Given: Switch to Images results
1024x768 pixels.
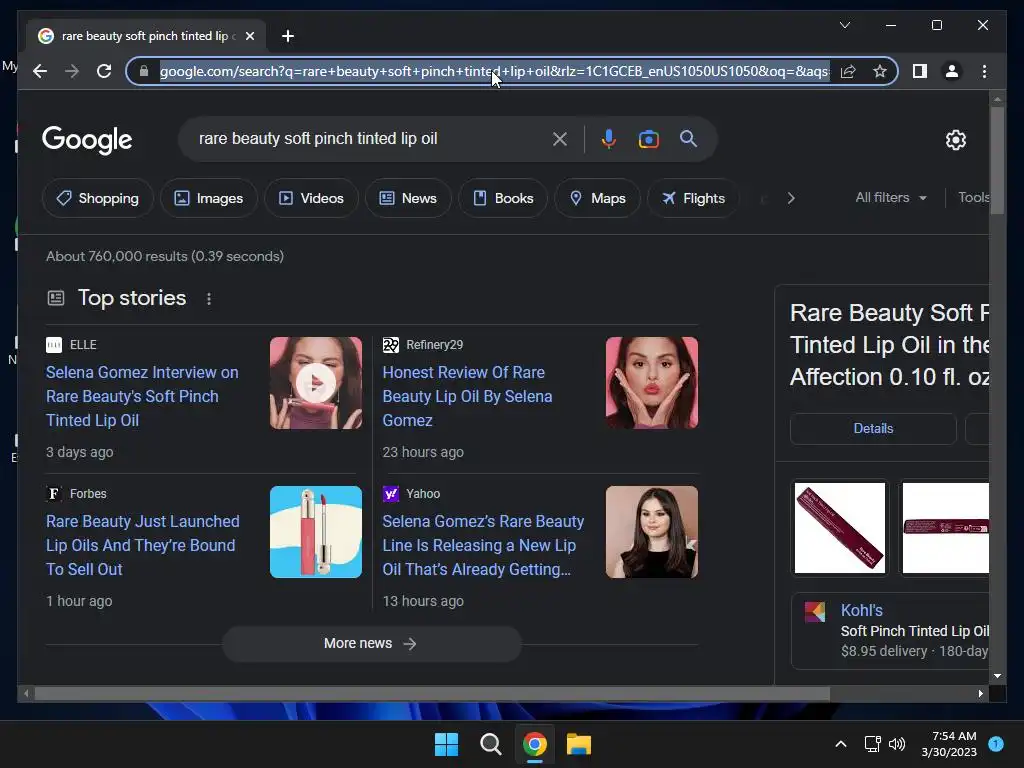Looking at the screenshot, I should pyautogui.click(x=209, y=198).
